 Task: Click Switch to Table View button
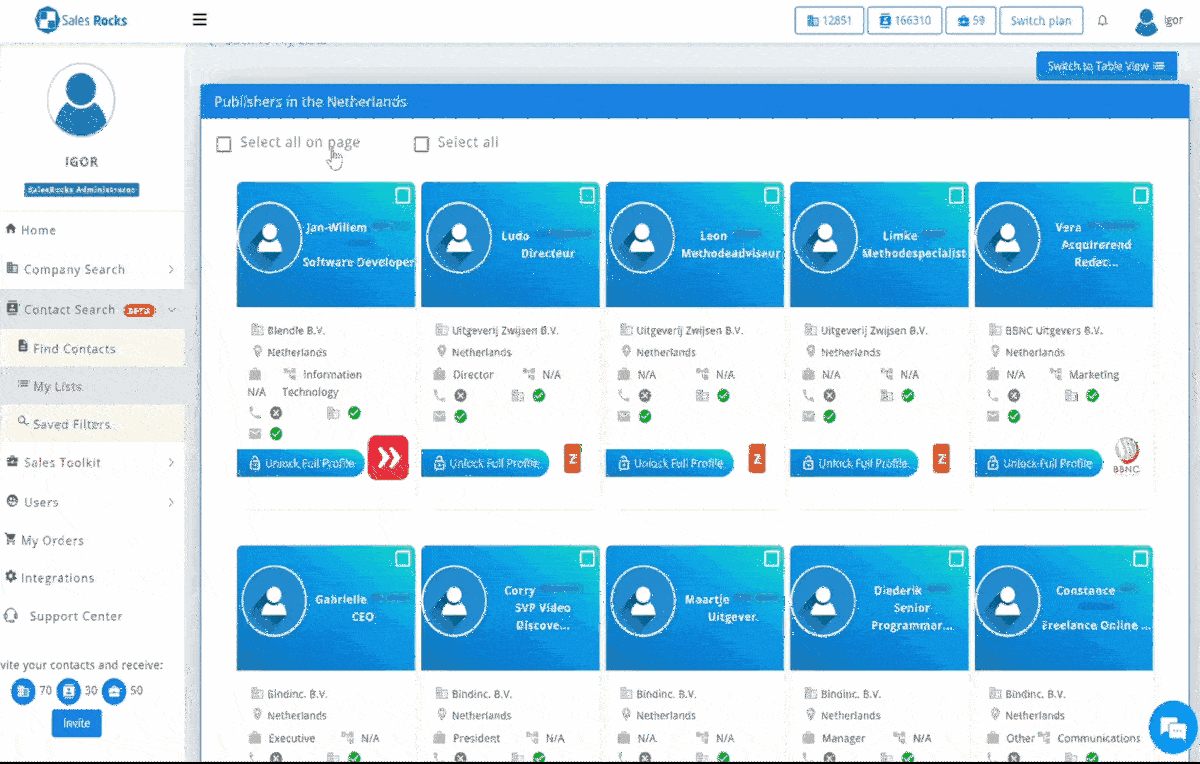pos(1106,67)
